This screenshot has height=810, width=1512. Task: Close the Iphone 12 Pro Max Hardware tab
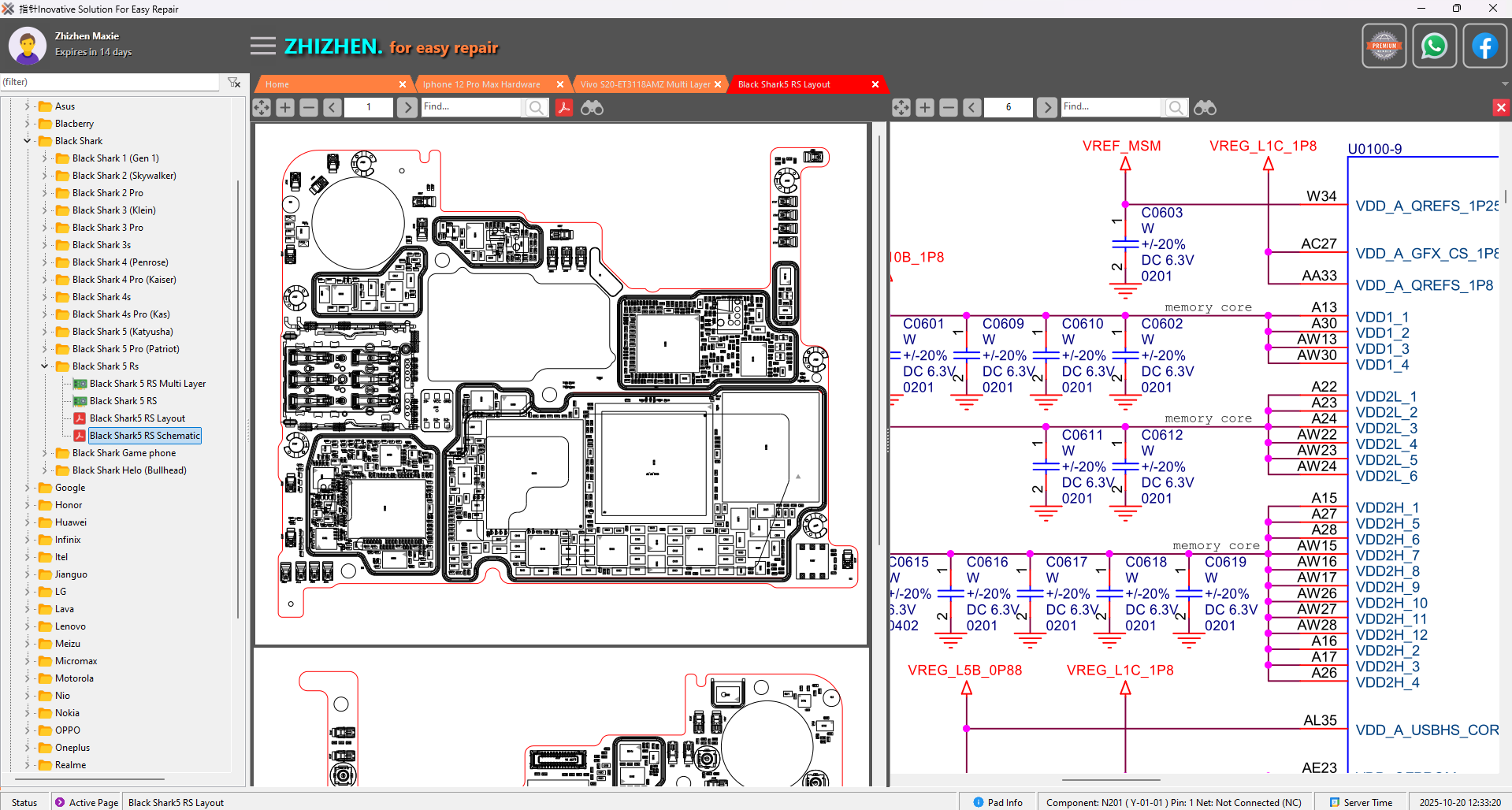click(560, 84)
